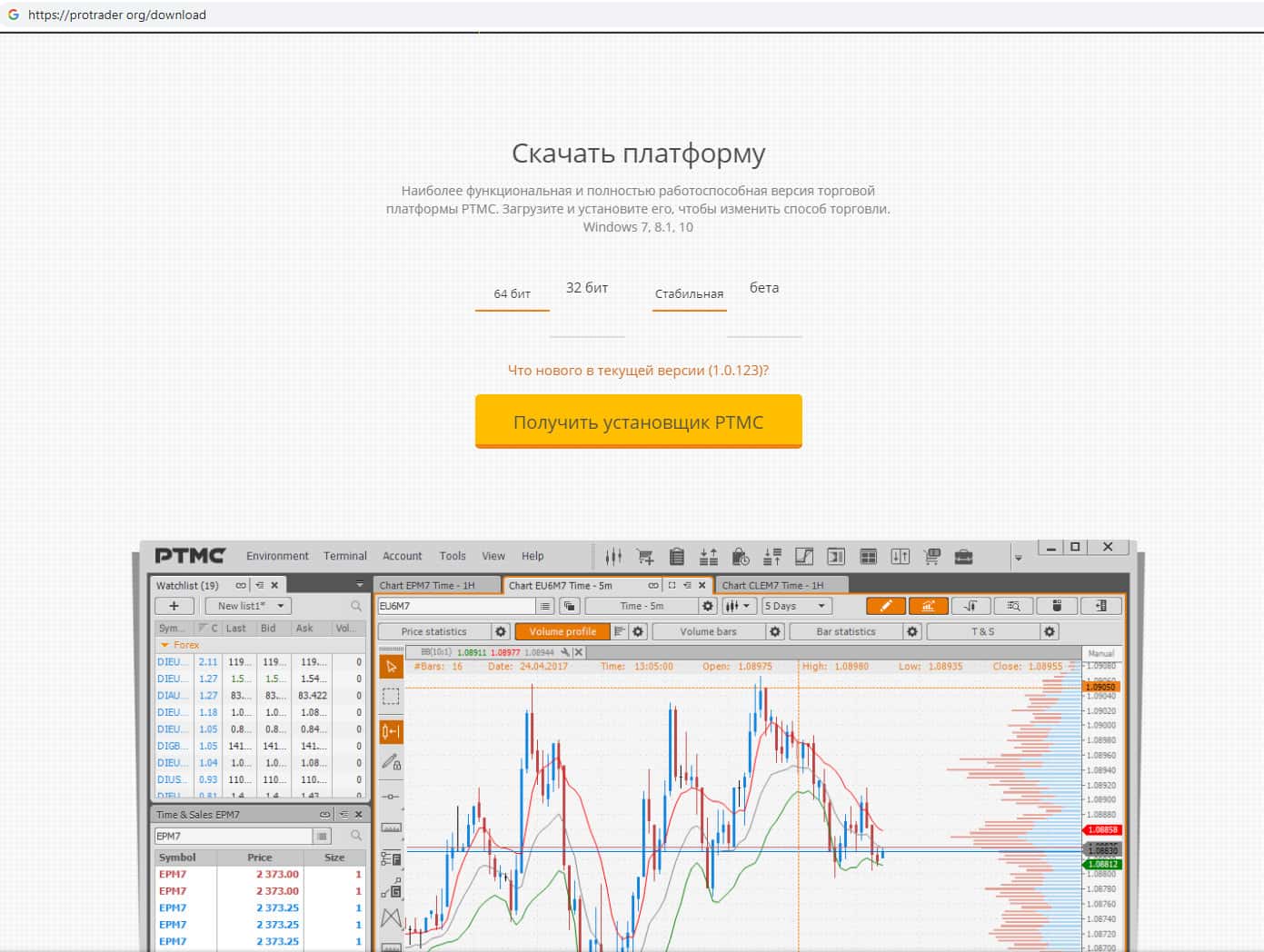This screenshot has width=1264, height=952.
Task: Select the 64 бит tab
Action: tap(513, 293)
